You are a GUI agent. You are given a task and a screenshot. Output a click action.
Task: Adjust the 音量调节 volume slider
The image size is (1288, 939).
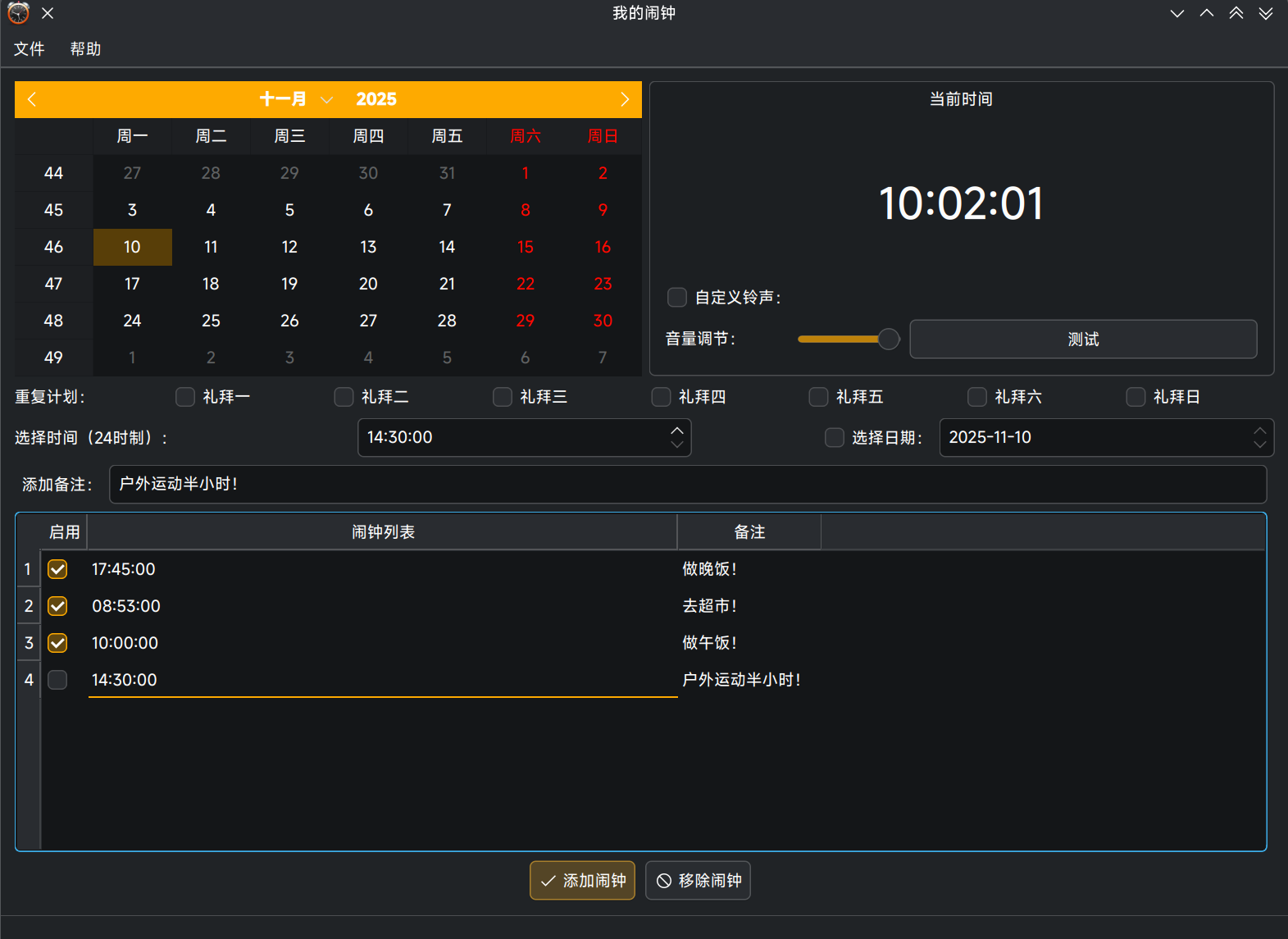[849, 339]
